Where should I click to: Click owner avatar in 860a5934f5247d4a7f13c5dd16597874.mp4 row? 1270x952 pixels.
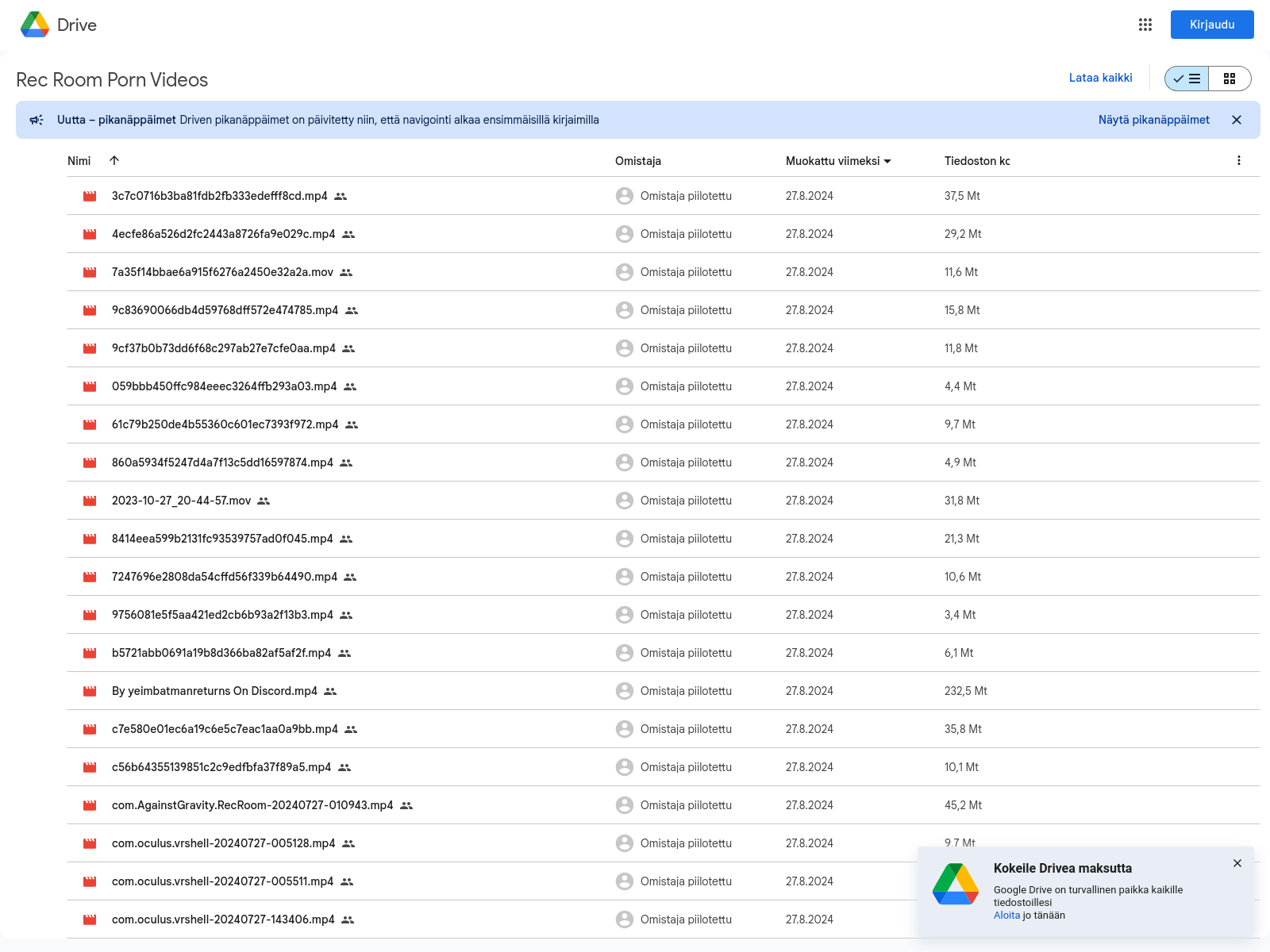[625, 463]
